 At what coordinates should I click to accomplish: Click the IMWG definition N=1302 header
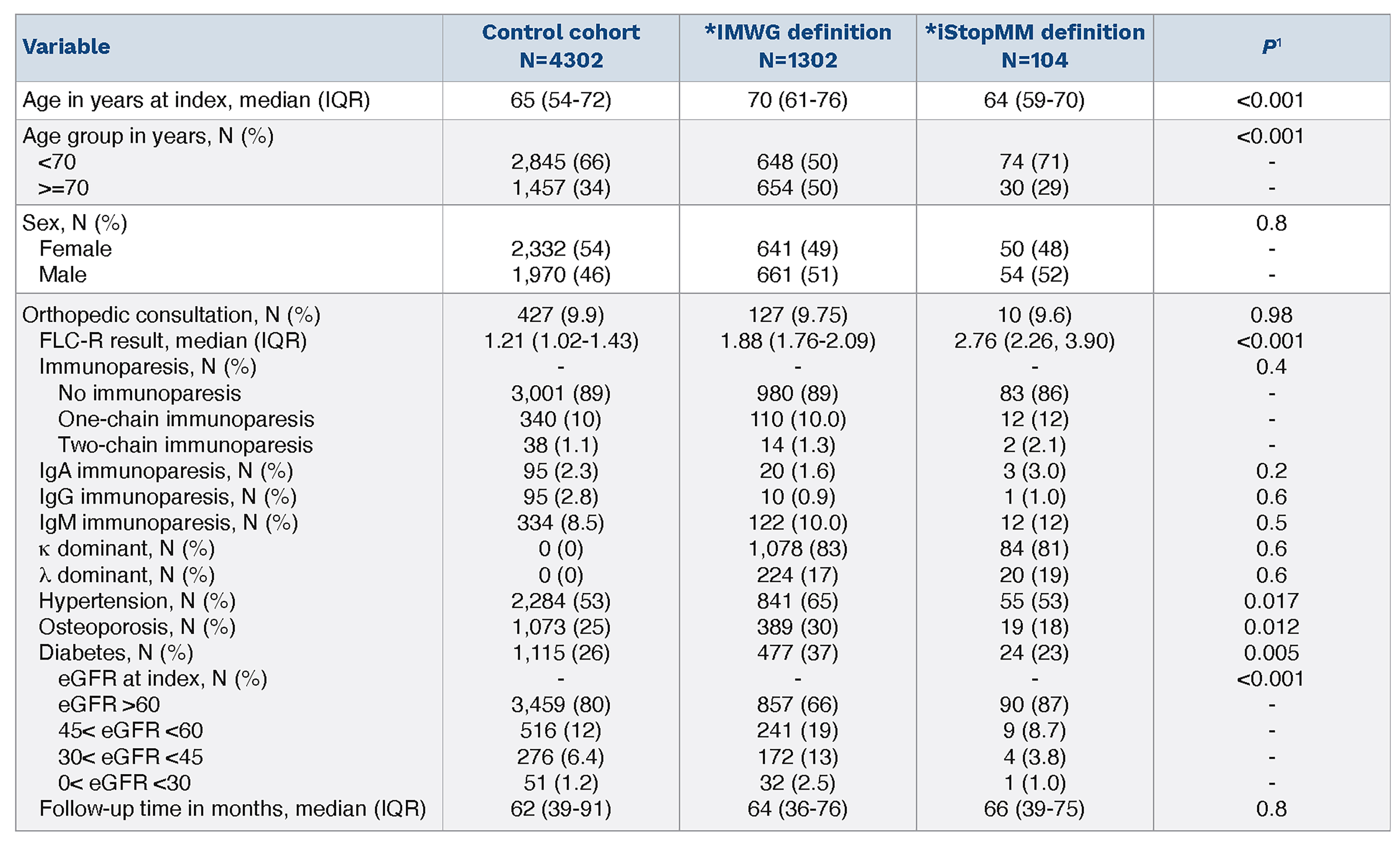[798, 47]
